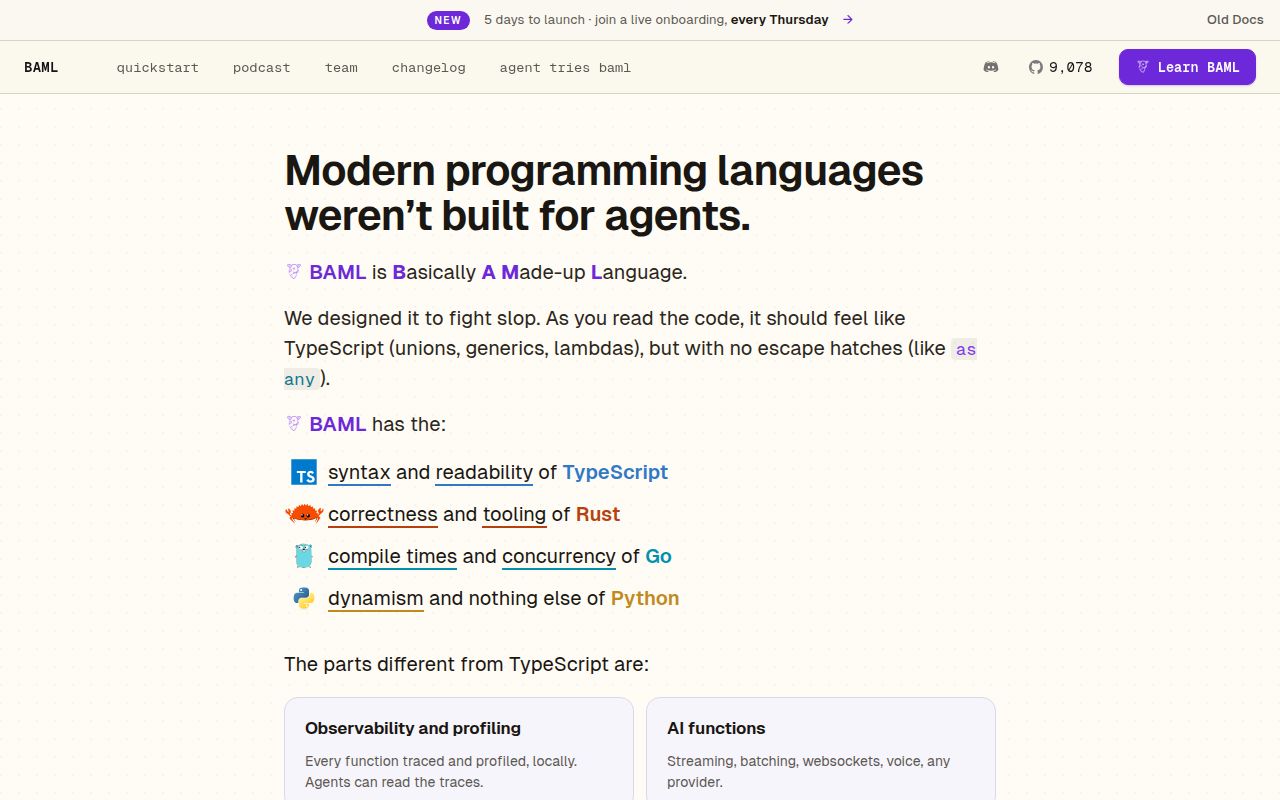Open the Old Docs link
This screenshot has width=1280, height=800.
click(x=1235, y=20)
